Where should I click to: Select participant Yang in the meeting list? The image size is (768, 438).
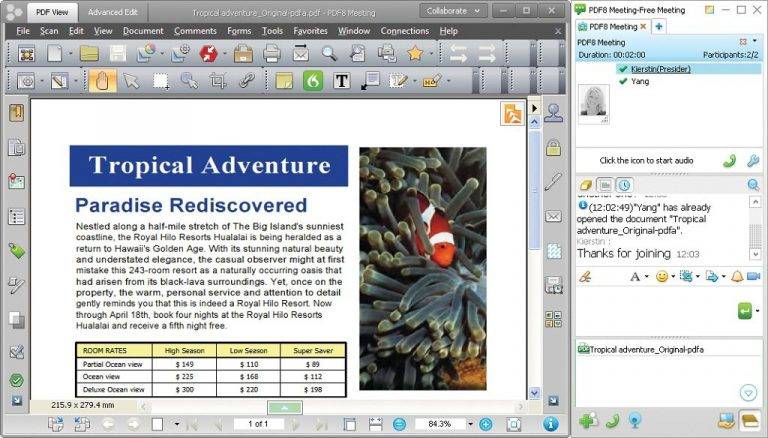coord(640,81)
